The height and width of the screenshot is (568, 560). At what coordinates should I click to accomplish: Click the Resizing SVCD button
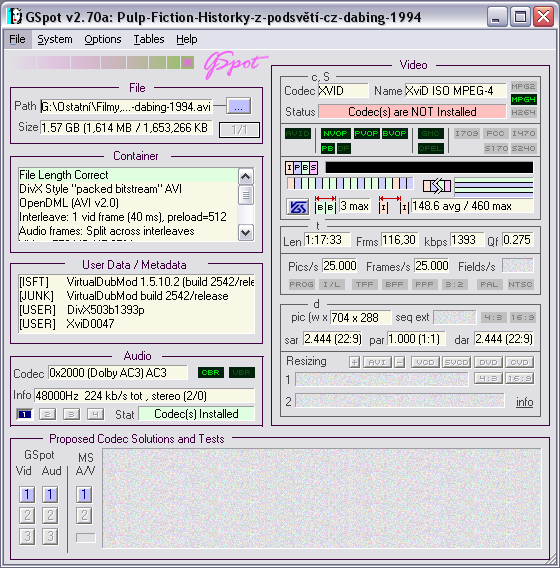pyautogui.click(x=456, y=362)
